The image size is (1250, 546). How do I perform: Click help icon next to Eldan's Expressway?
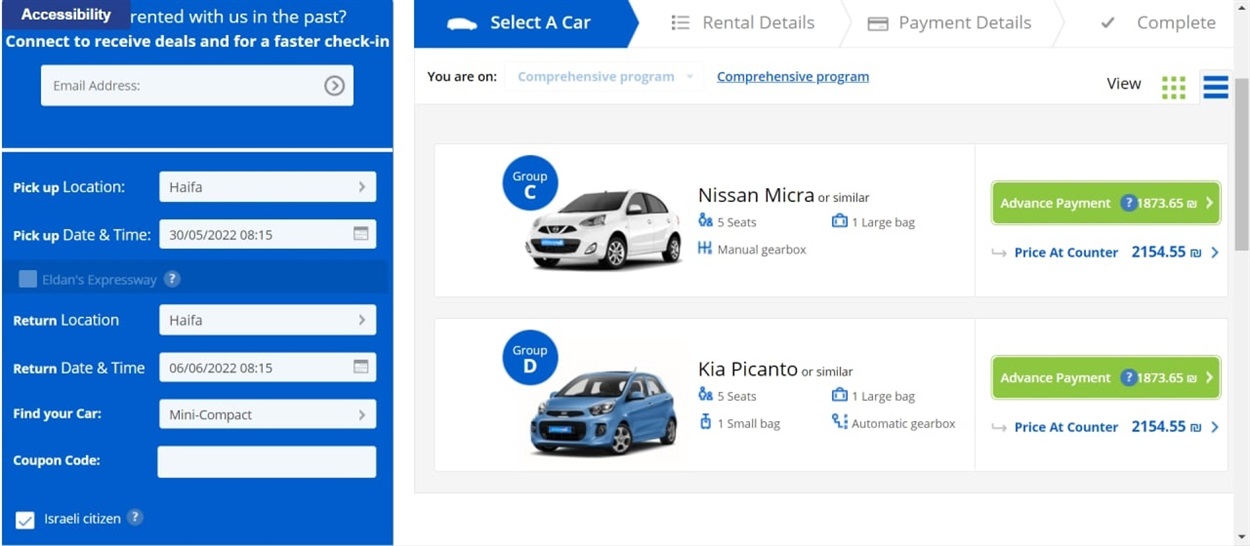[172, 279]
